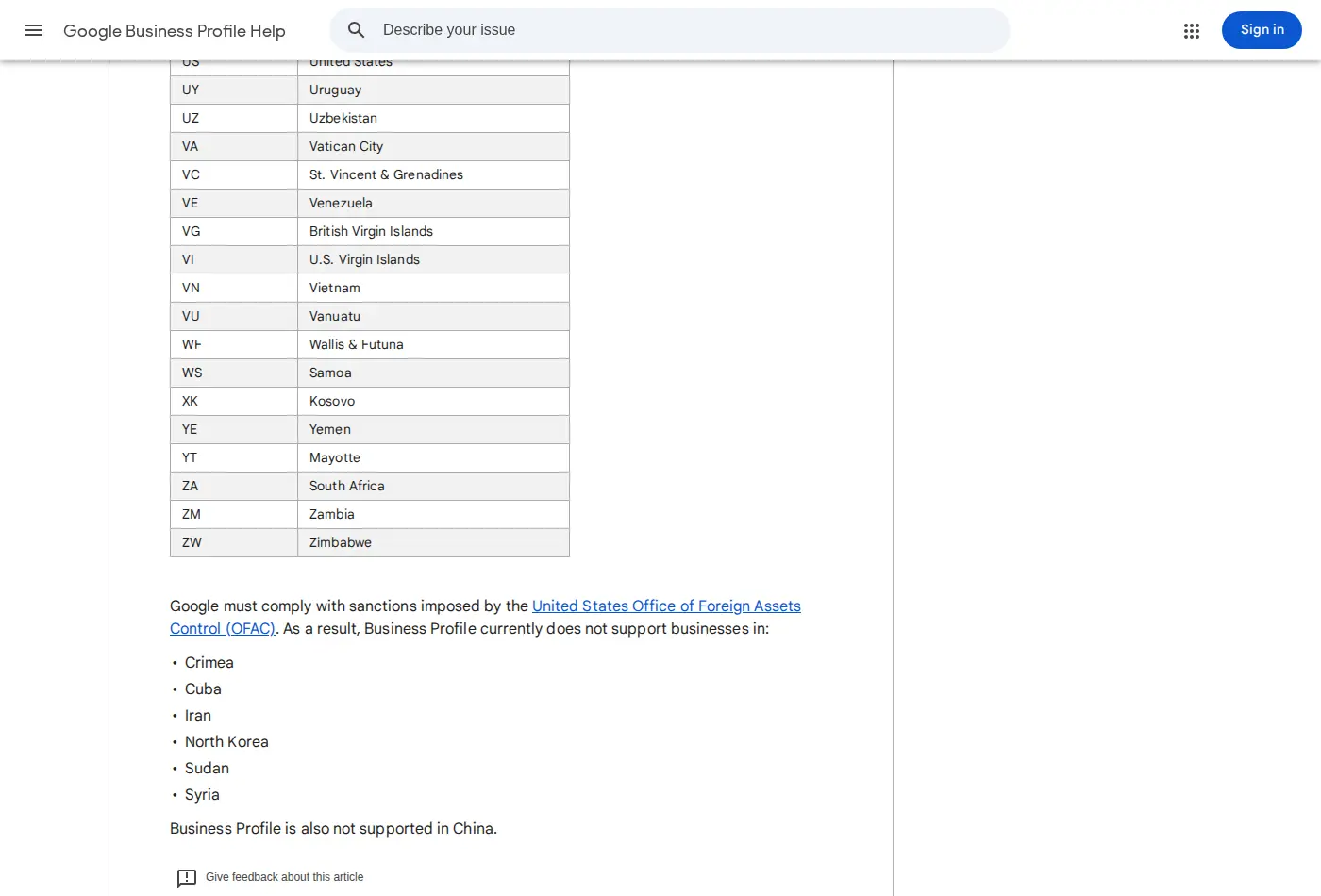Click St. Vincent & Grenadines cell
Screen dimensions: 1321x896
[433, 174]
